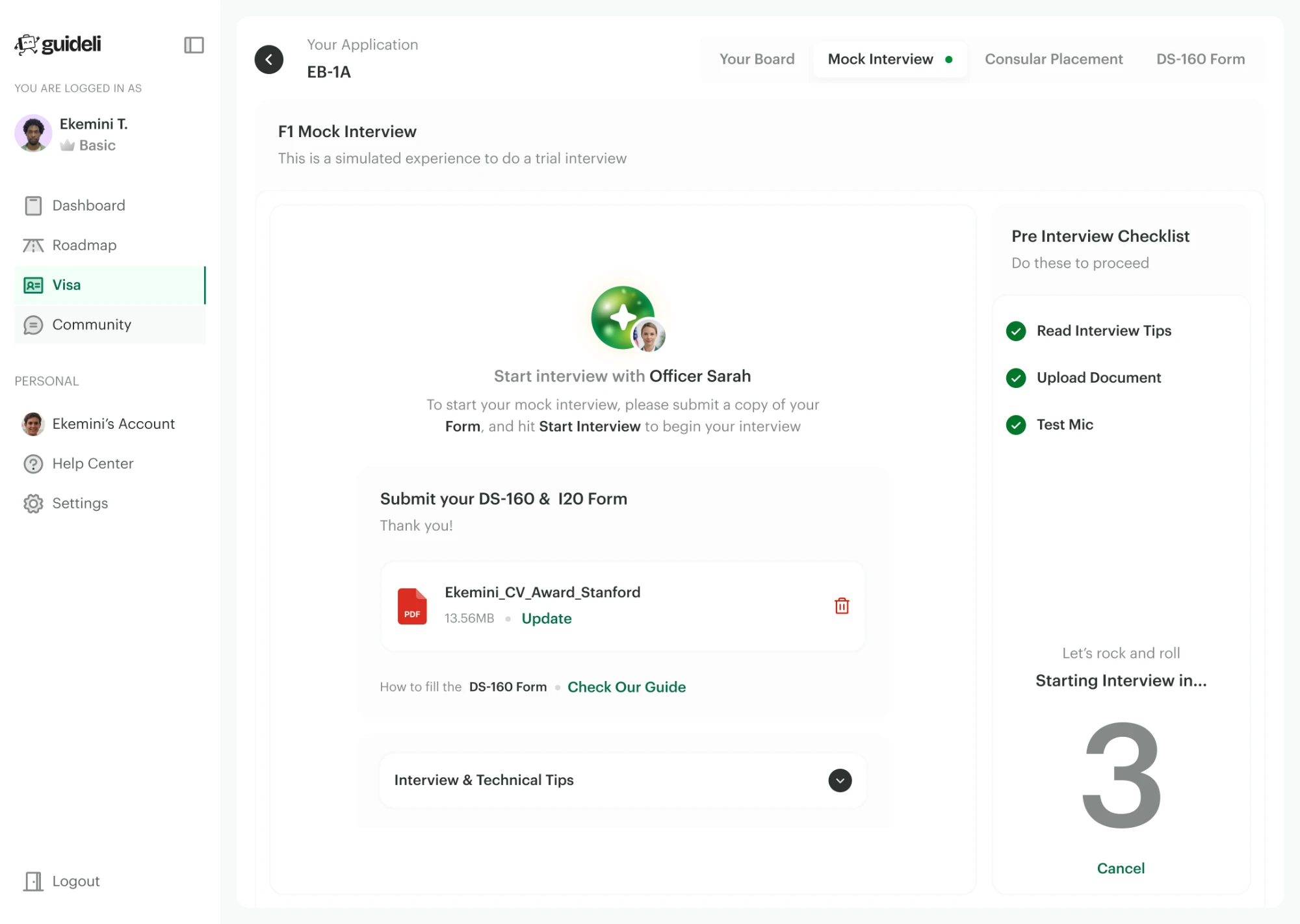
Task: Toggle the Upload Document checkmark
Action: (x=1016, y=378)
